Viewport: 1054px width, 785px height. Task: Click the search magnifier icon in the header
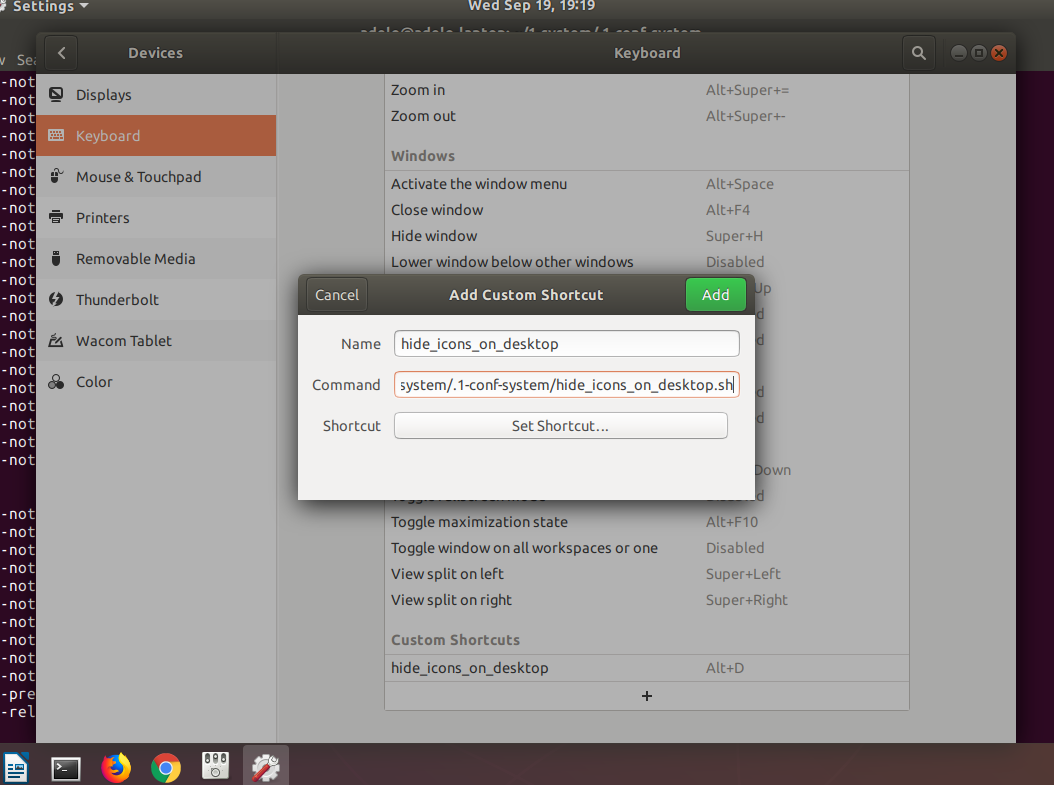(x=917, y=53)
